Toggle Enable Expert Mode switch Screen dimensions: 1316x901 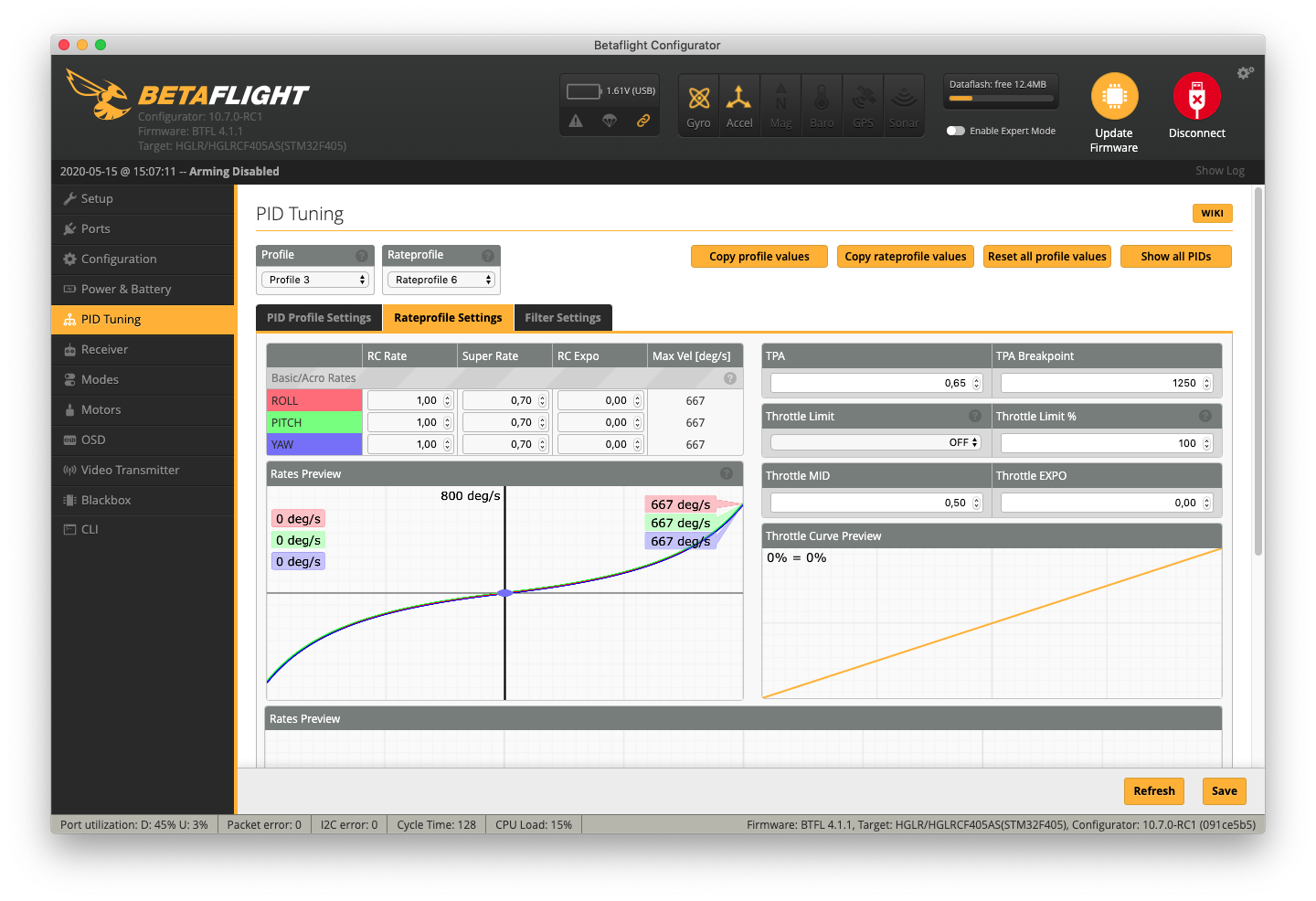point(956,131)
